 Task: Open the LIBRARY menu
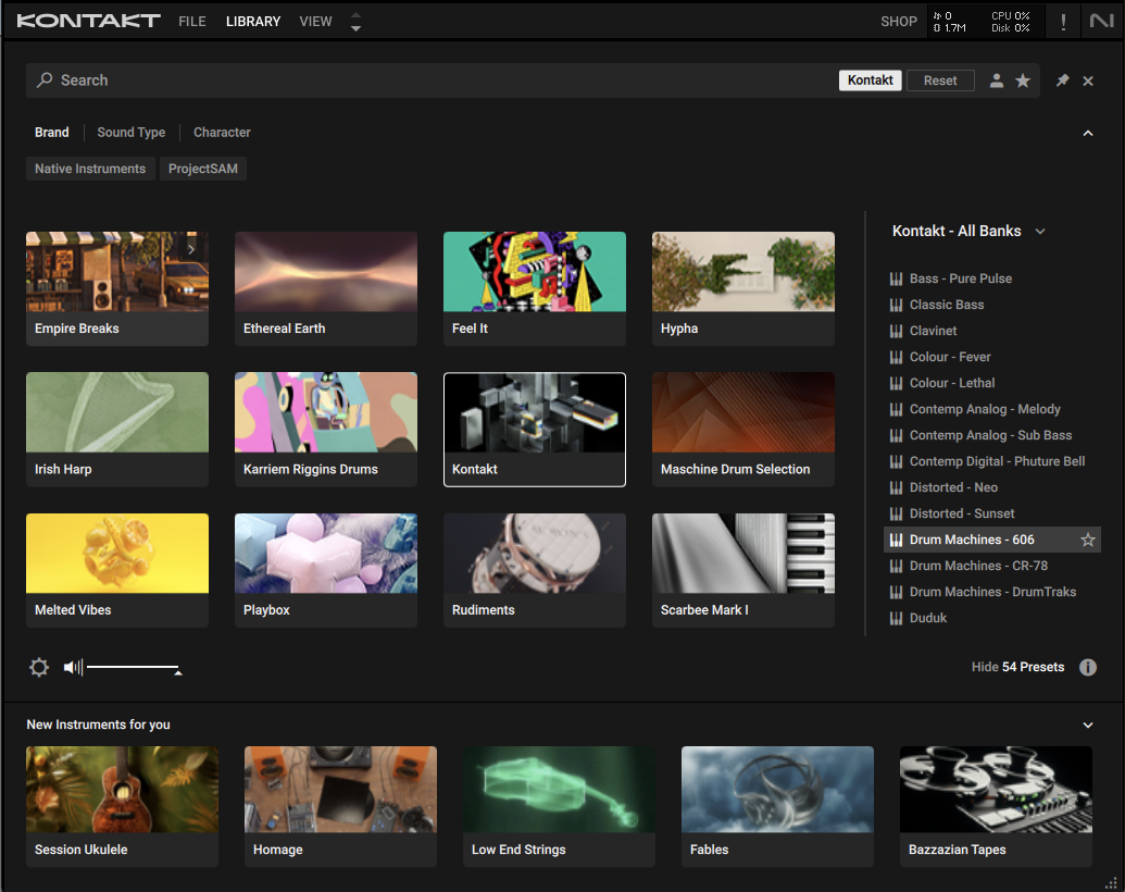[x=253, y=21]
